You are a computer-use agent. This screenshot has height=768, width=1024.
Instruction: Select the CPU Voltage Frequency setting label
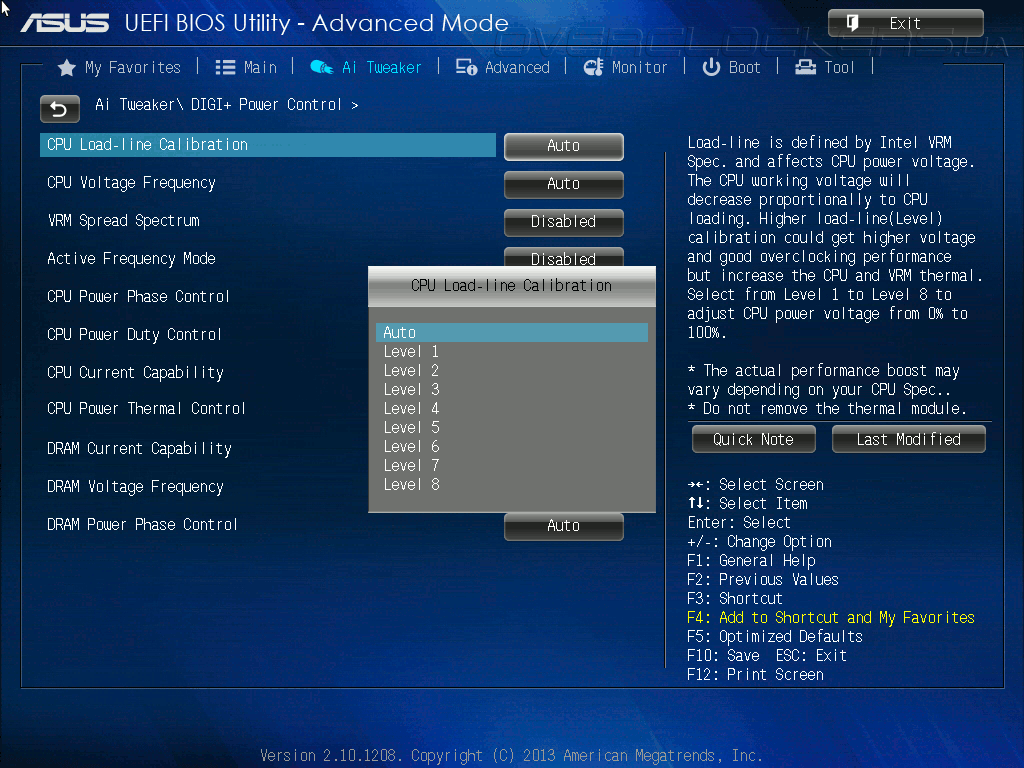(131, 183)
